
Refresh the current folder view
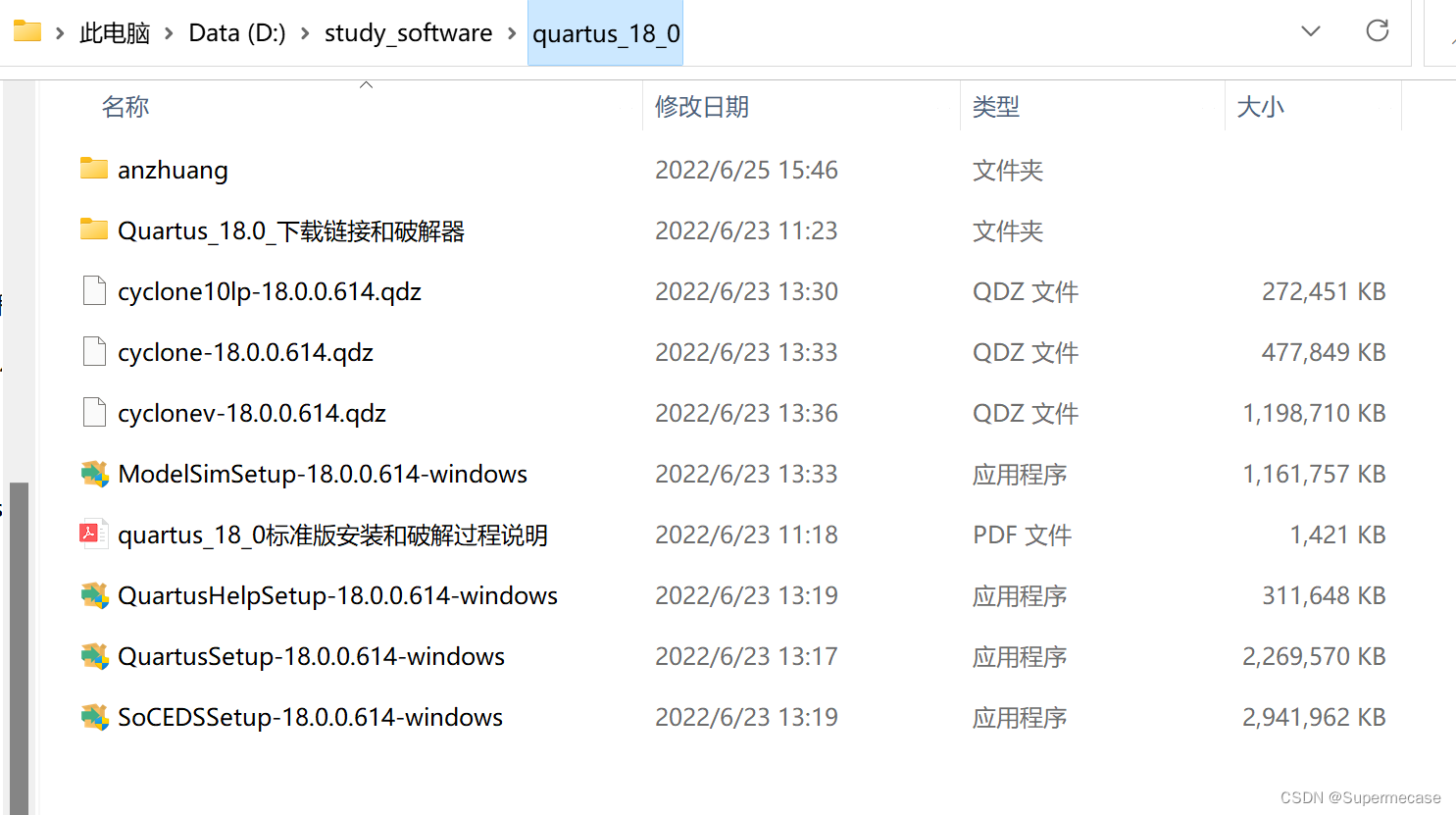(1378, 30)
